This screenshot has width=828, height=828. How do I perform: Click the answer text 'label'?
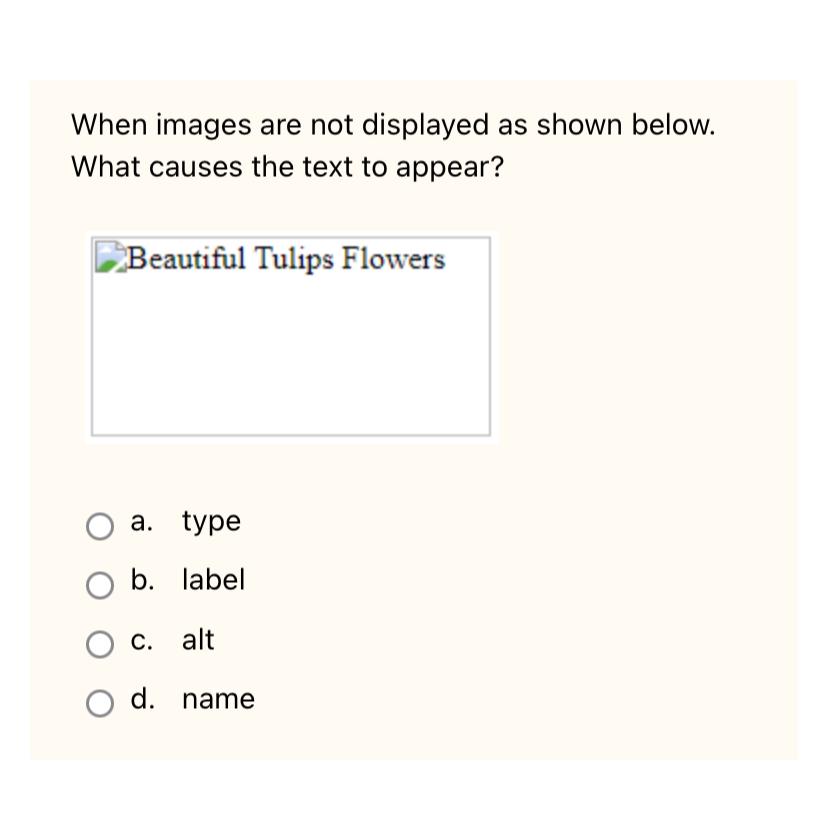(x=213, y=580)
